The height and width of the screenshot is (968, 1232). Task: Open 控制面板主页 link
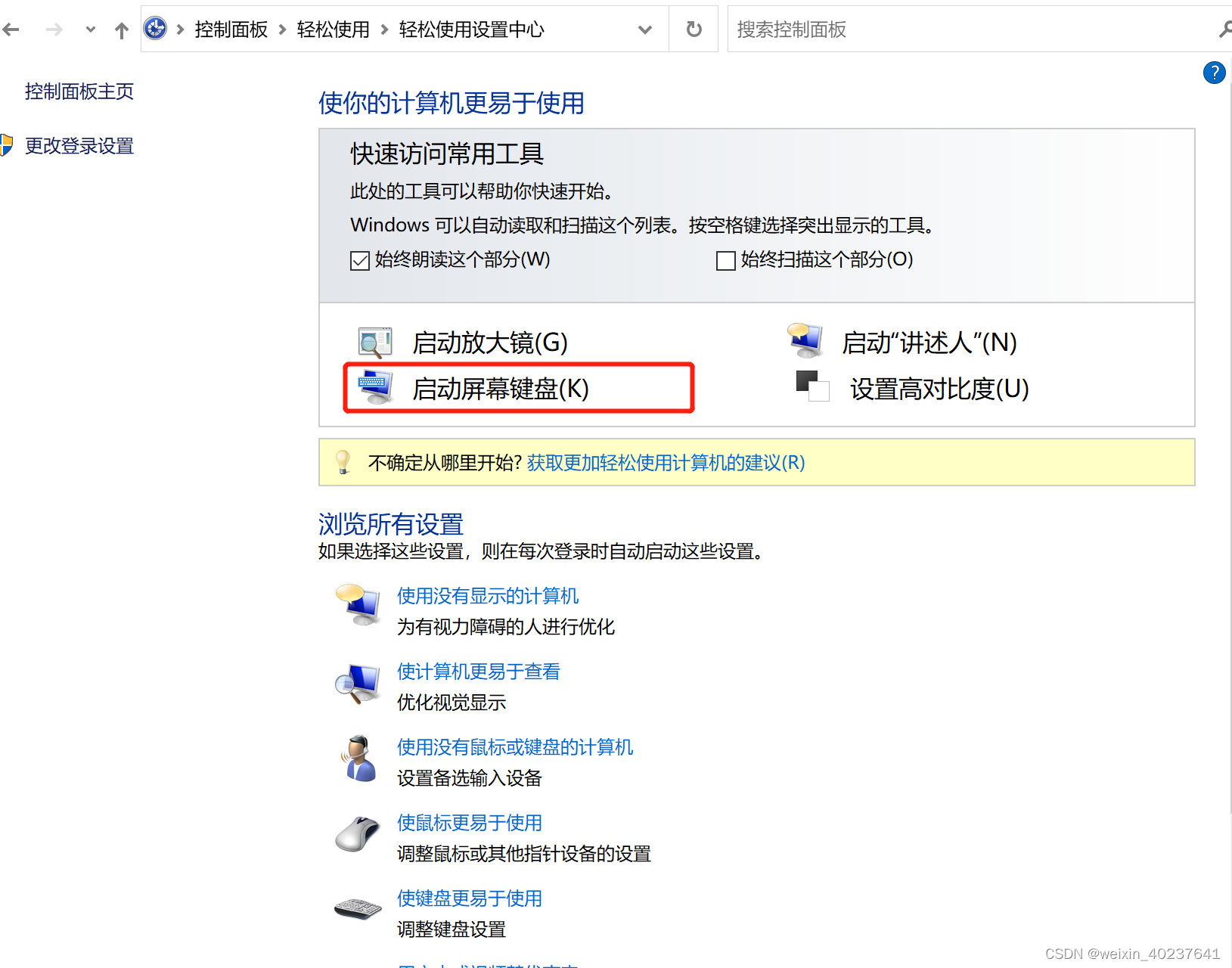(x=79, y=92)
